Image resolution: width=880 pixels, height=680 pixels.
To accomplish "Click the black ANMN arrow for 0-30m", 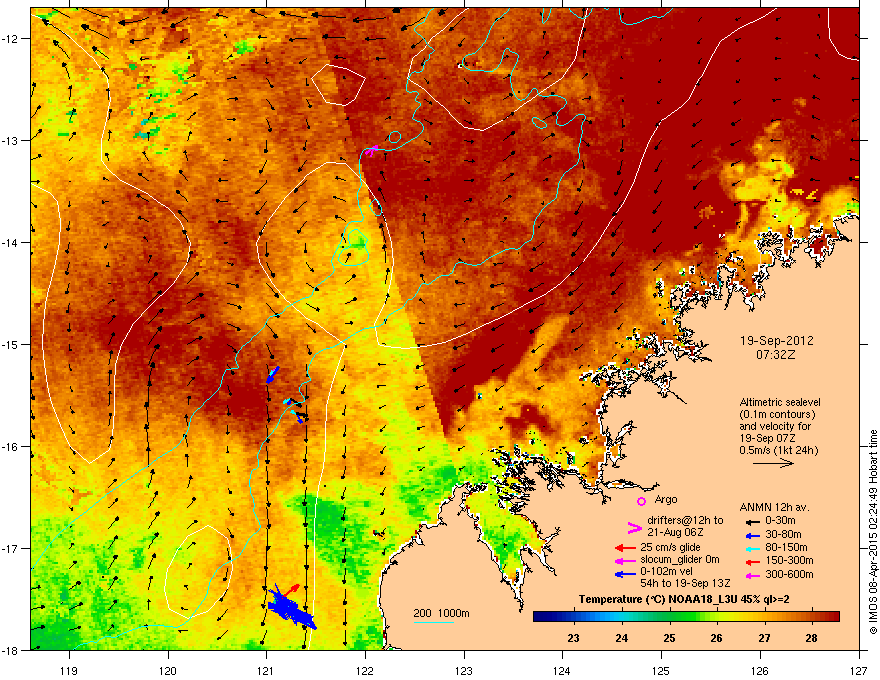I will 752,521.
